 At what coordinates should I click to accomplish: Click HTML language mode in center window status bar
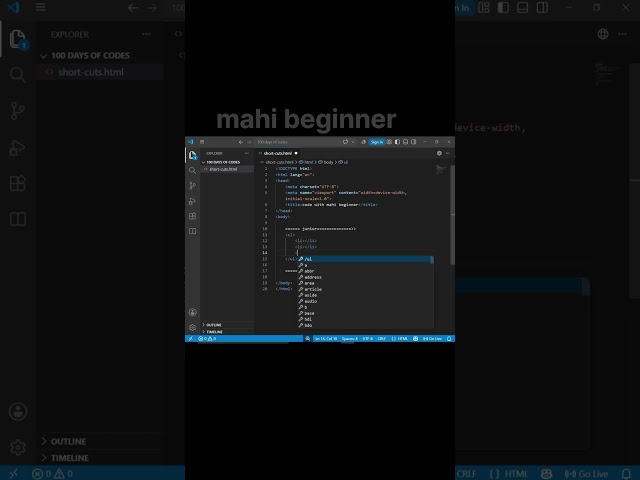coord(400,339)
